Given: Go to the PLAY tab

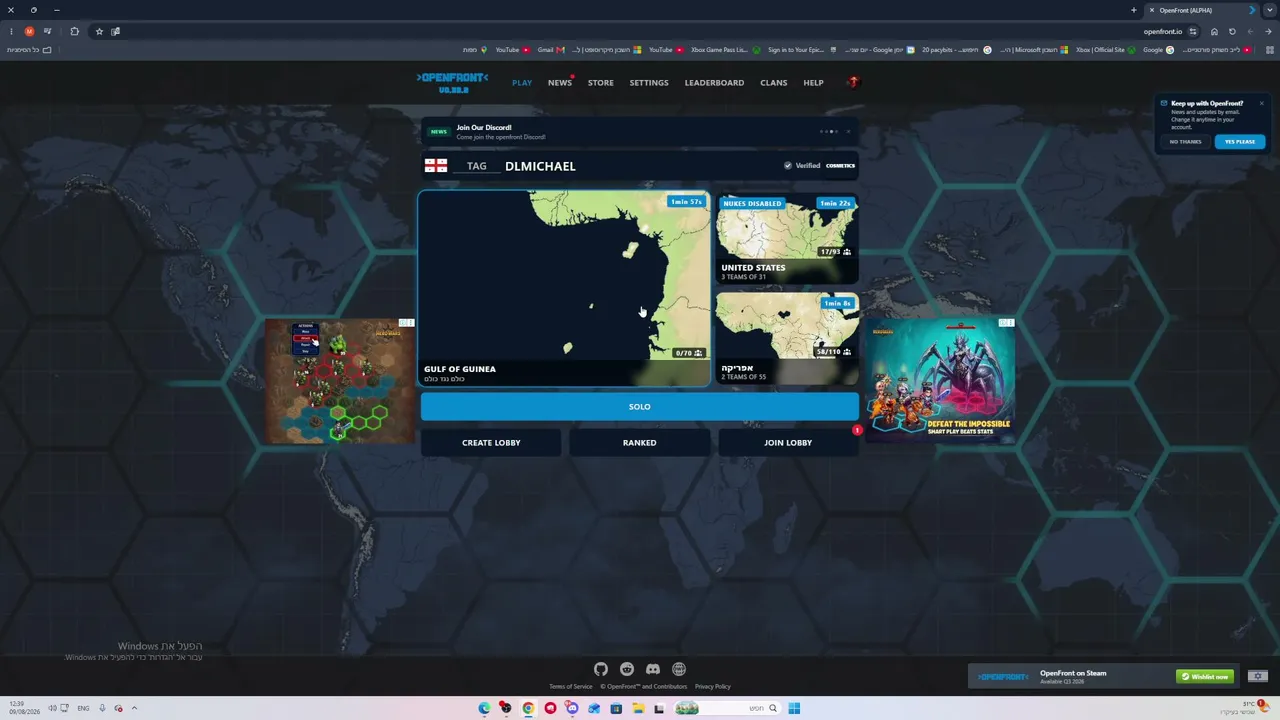Looking at the screenshot, I should coord(522,83).
